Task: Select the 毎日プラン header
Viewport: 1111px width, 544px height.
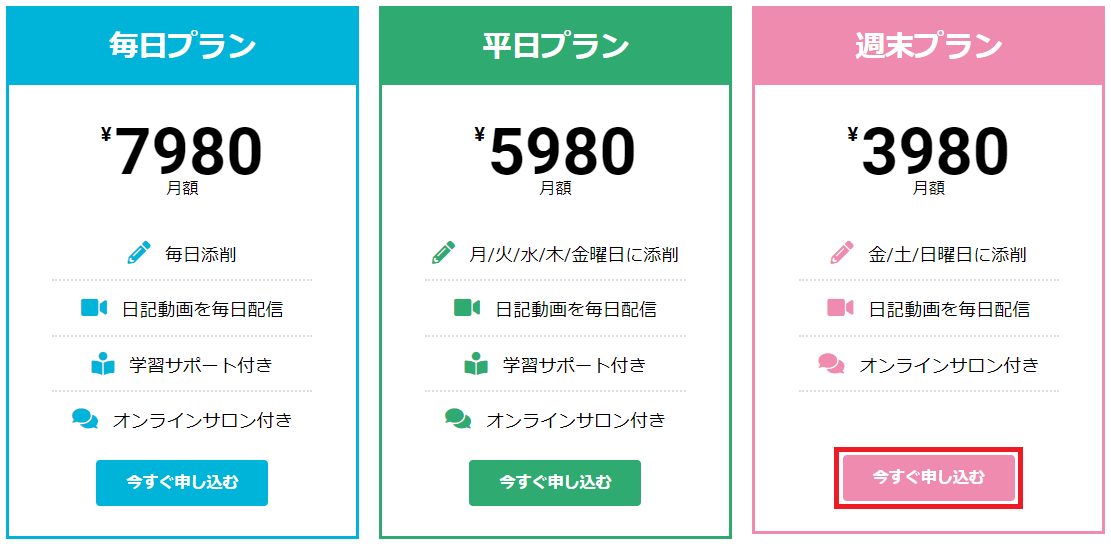Action: pos(182,46)
